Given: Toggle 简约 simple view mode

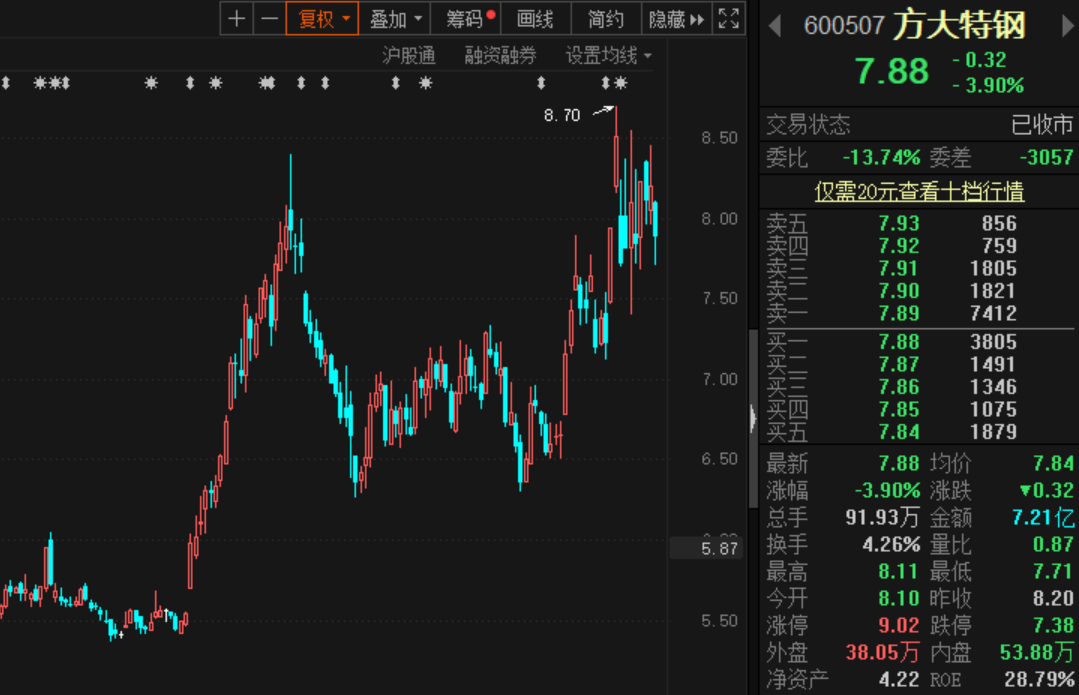Looking at the screenshot, I should tap(605, 19).
